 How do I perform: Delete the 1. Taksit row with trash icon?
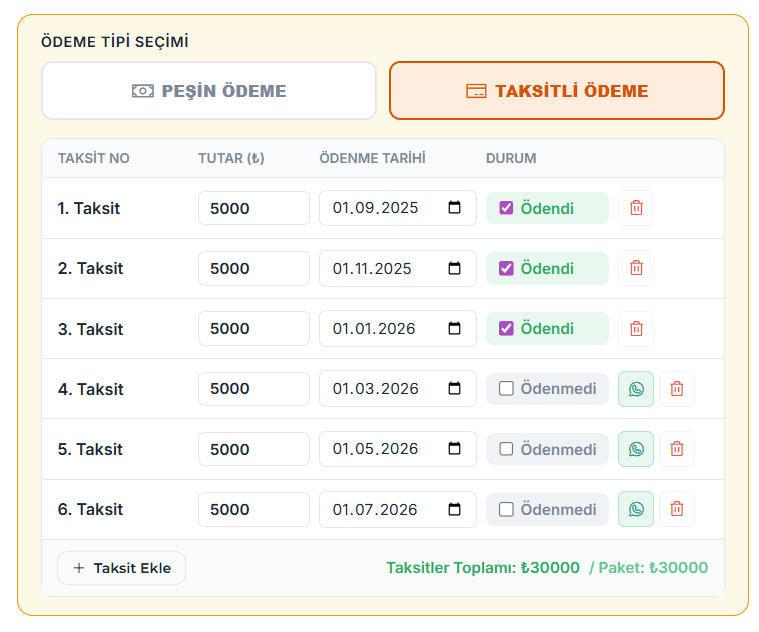636,208
